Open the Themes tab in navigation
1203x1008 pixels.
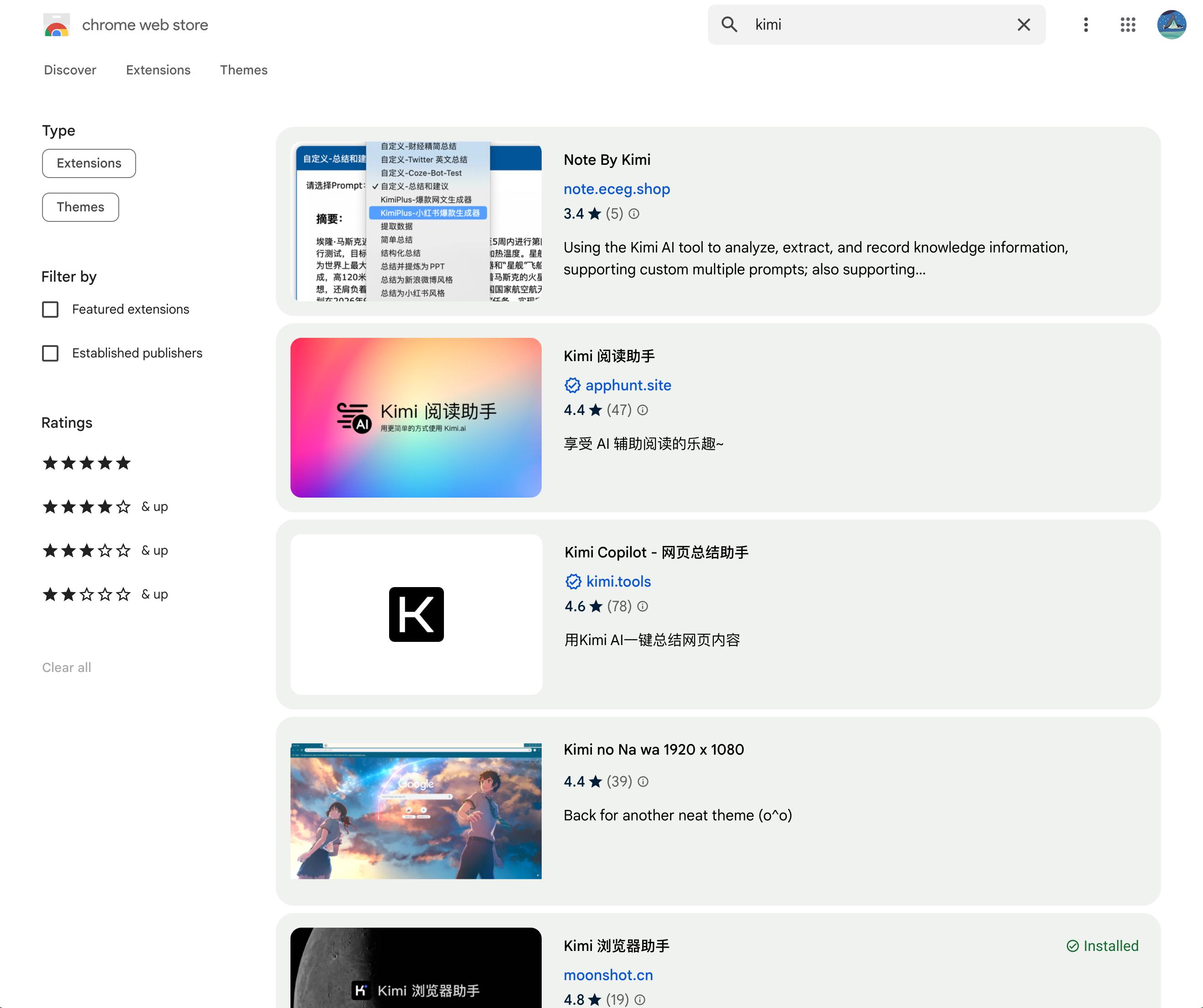pos(243,70)
